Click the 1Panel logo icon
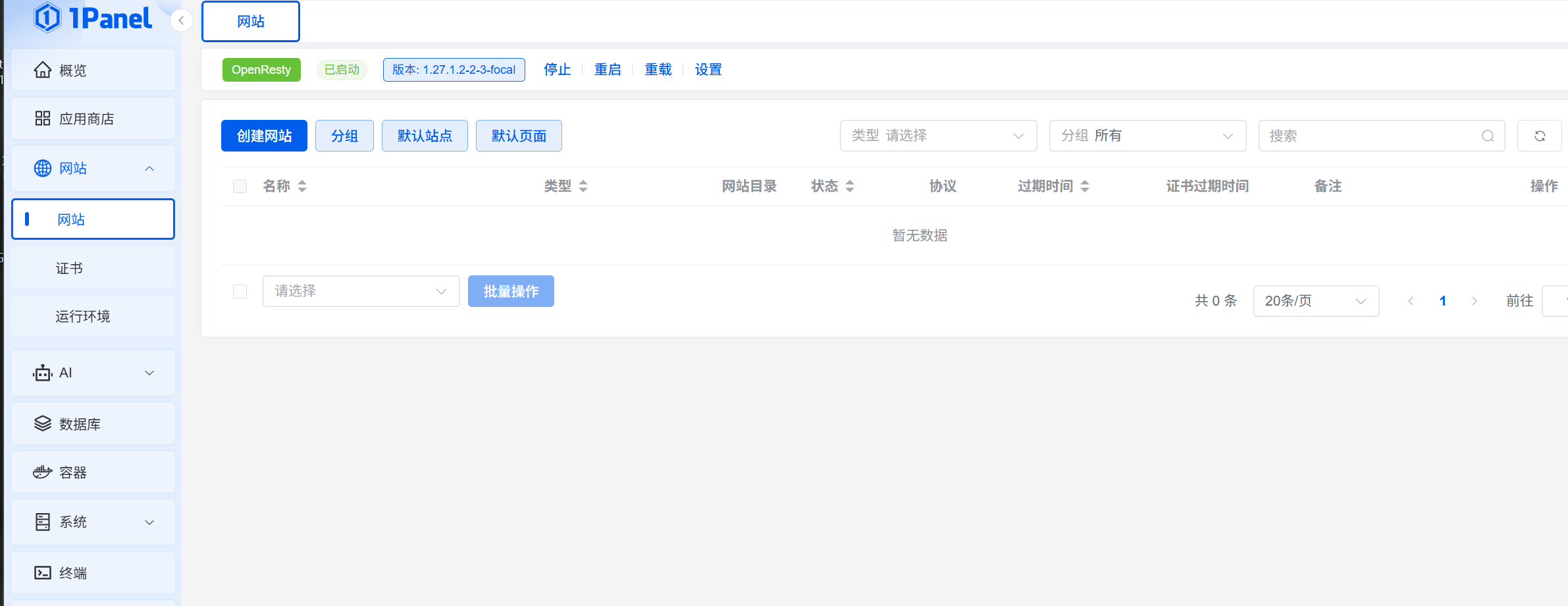 pyautogui.click(x=47, y=18)
